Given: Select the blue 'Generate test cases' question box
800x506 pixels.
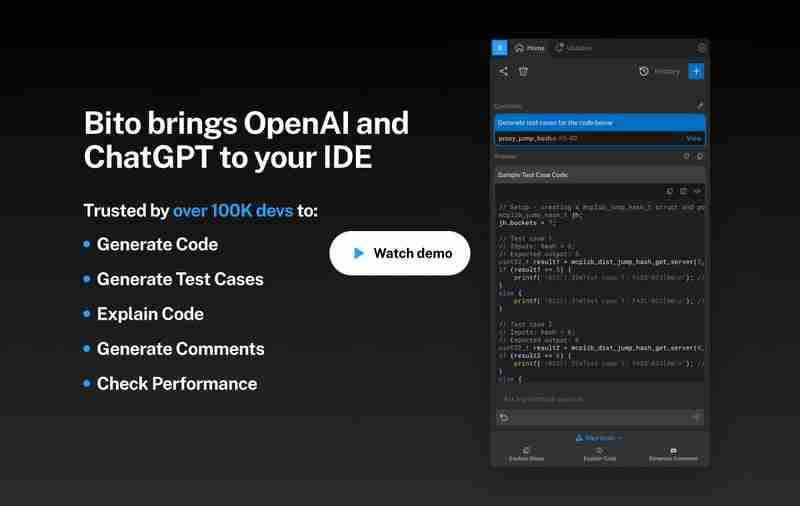Looking at the screenshot, I should tap(599, 123).
